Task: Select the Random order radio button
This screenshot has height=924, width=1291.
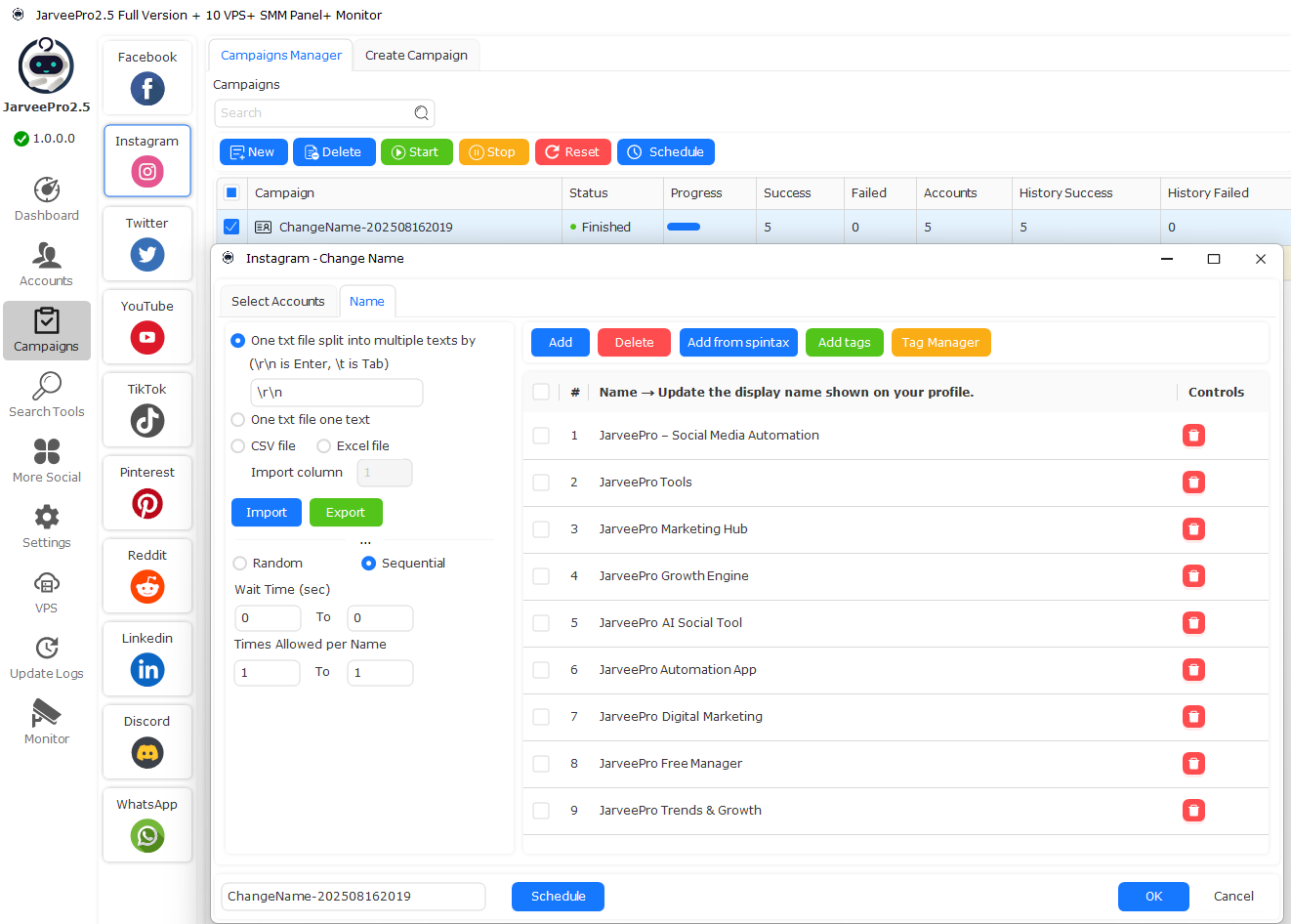Action: [x=240, y=564]
